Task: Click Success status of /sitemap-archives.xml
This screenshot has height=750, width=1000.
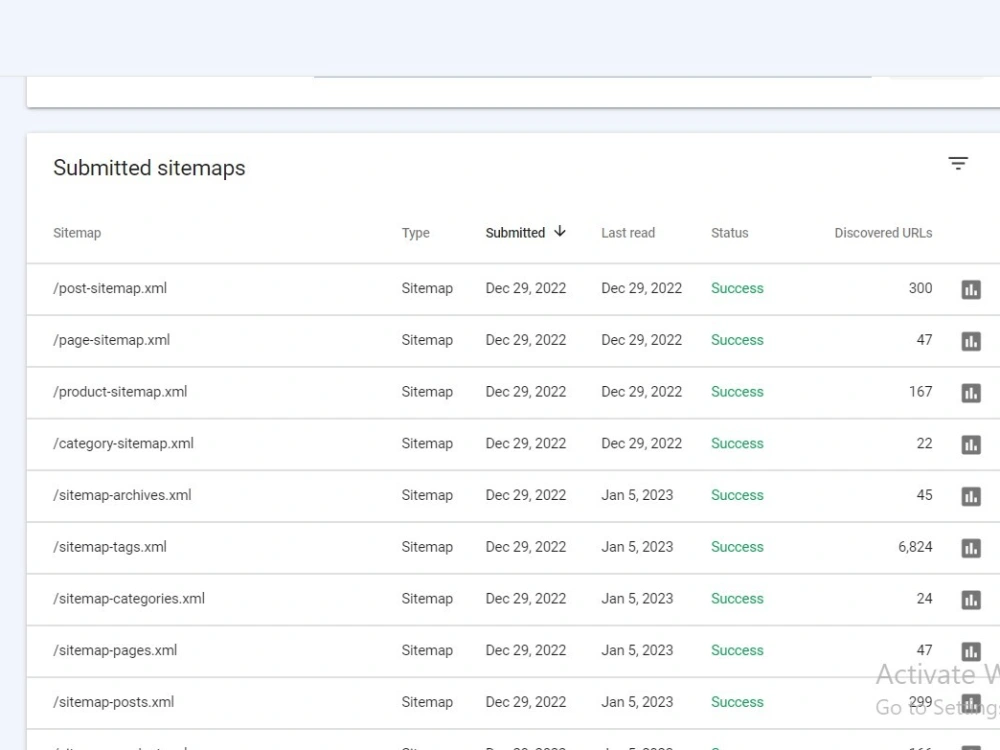Action: [737, 496]
